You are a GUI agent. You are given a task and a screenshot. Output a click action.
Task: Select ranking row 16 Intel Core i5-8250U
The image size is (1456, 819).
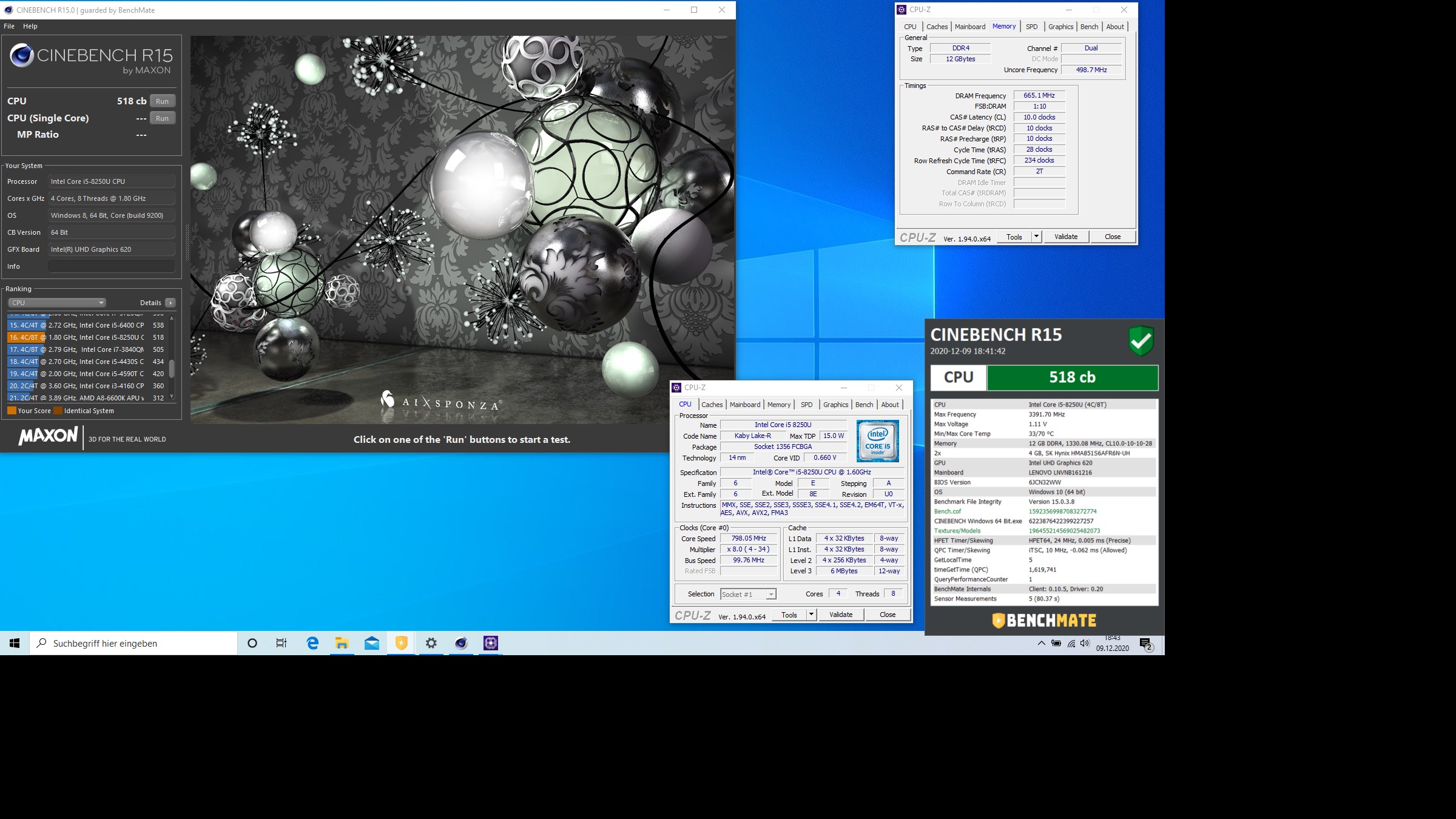click(x=87, y=337)
